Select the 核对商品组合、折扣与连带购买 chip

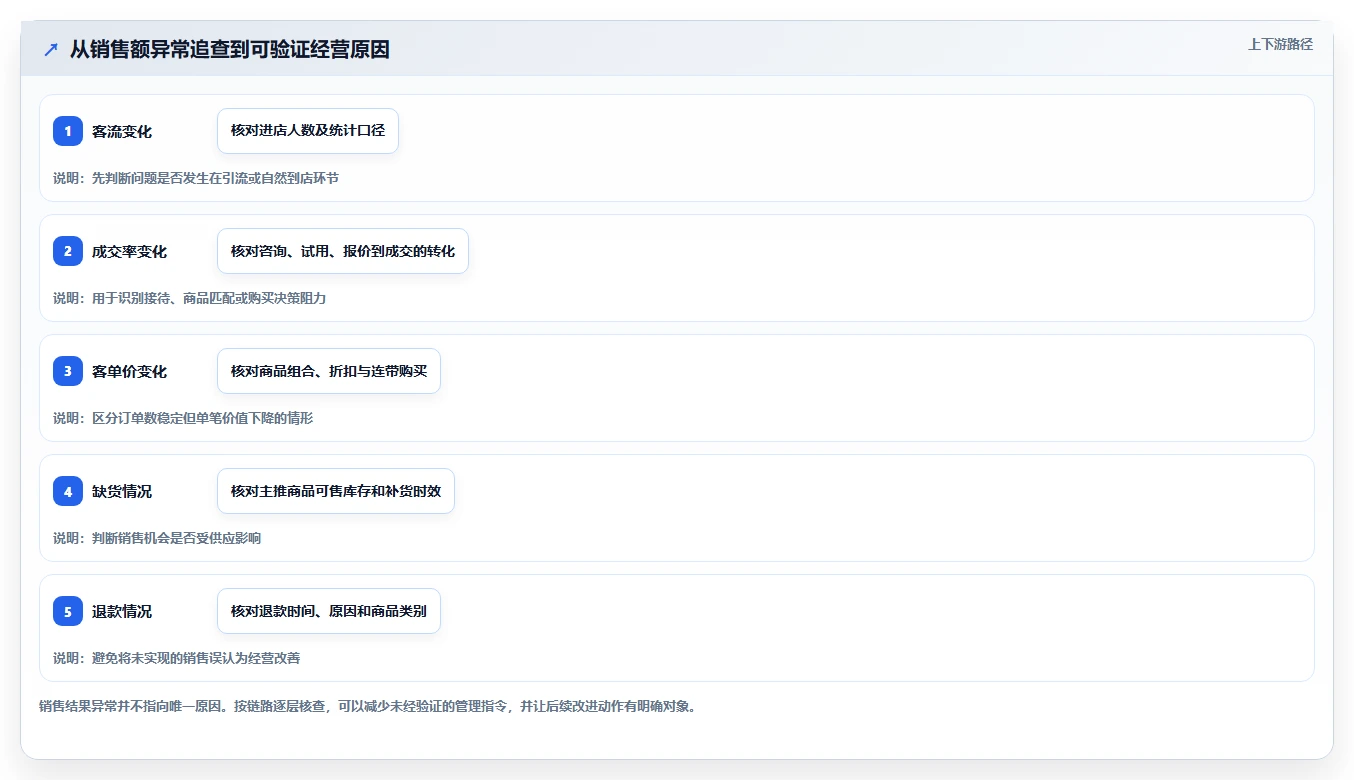(329, 371)
